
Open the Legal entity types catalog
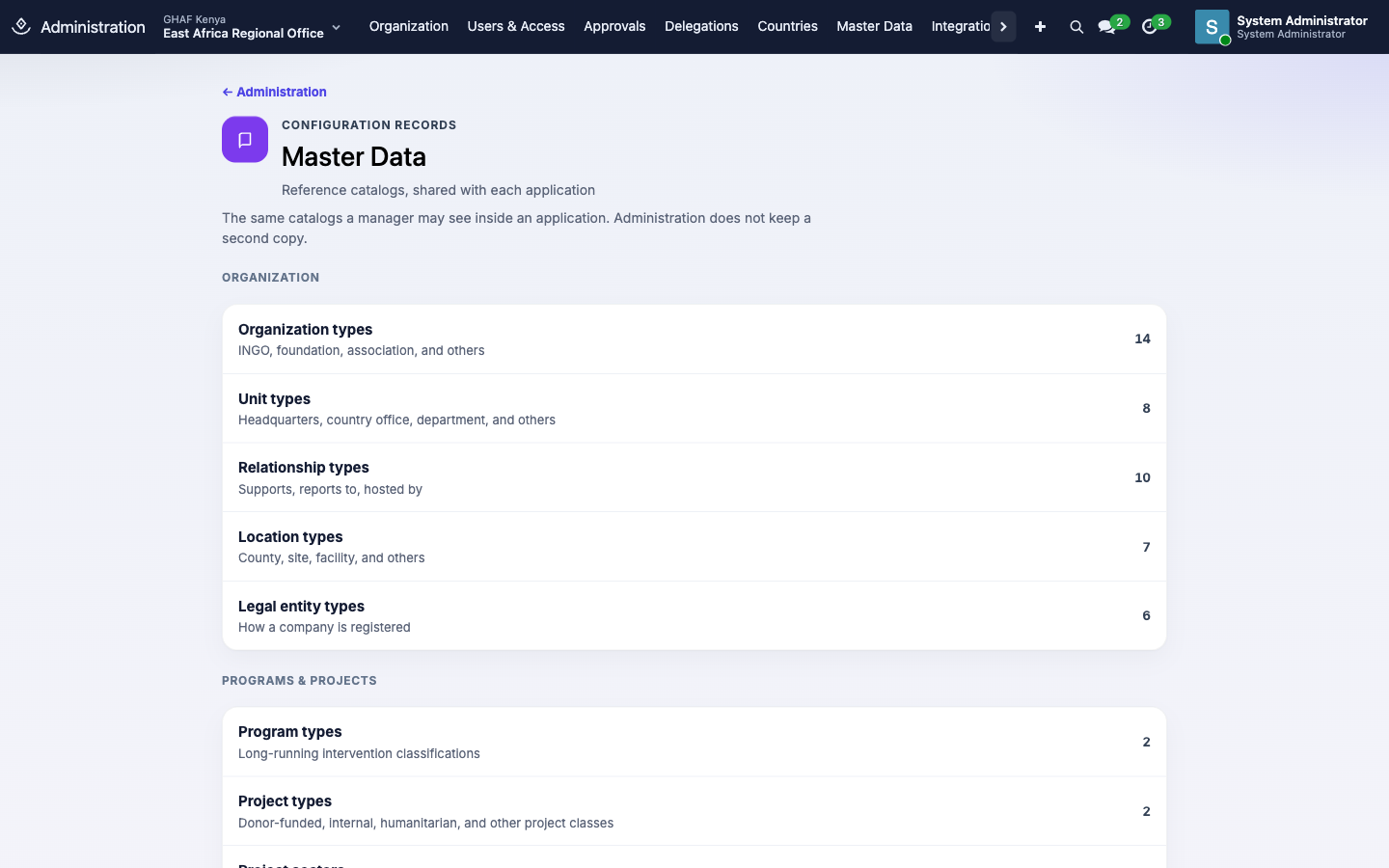click(x=694, y=615)
